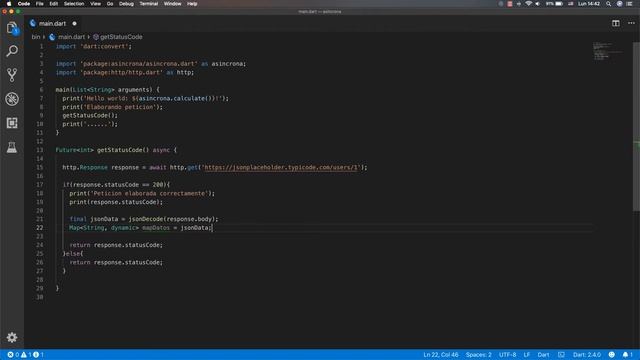Click the else keyword on line 25
This screenshot has width=640, height=360.
pos(73,254)
